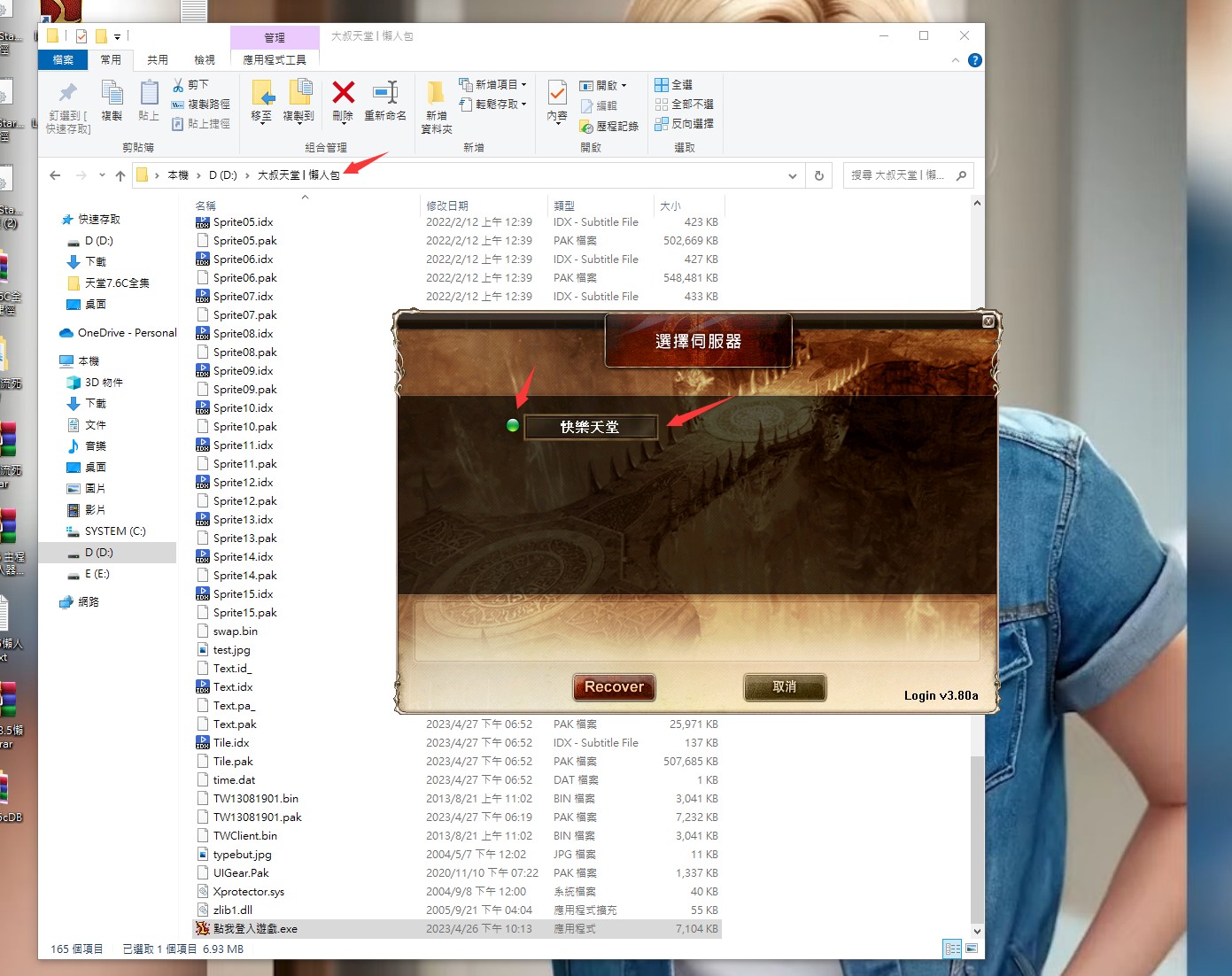1232x976 pixels.
Task: Click the 本機 breadcrumb in address bar
Action: click(x=178, y=175)
